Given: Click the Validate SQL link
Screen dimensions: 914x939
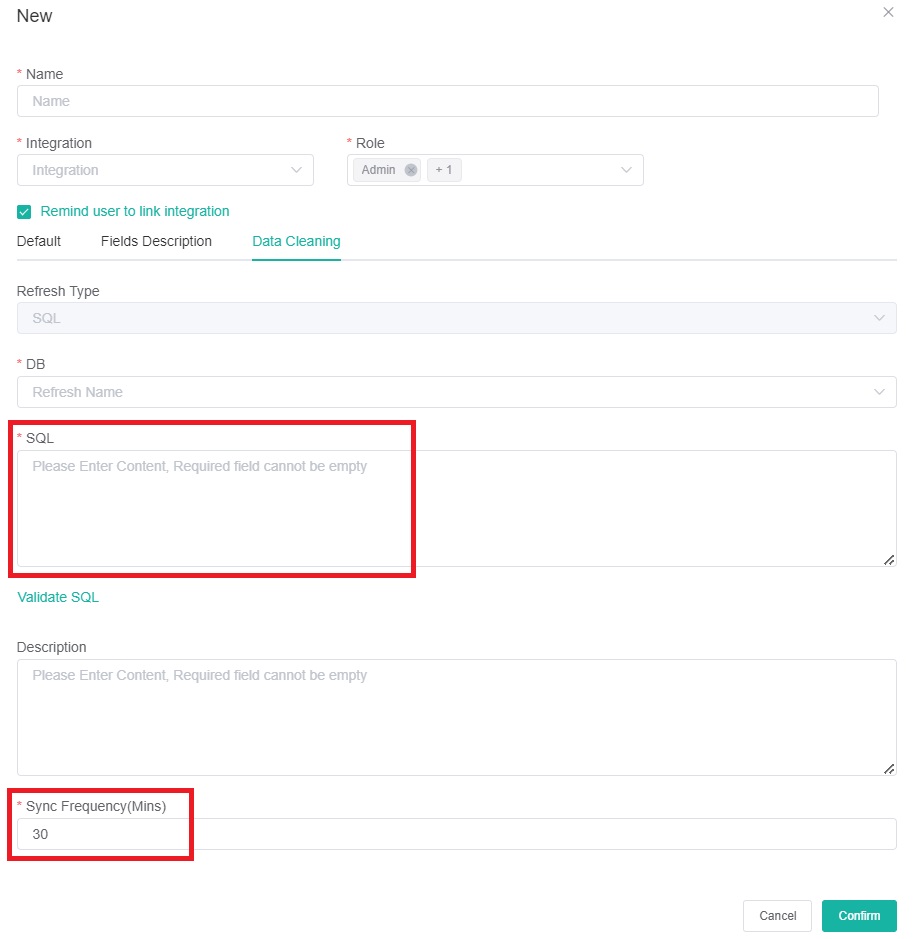Looking at the screenshot, I should (58, 597).
